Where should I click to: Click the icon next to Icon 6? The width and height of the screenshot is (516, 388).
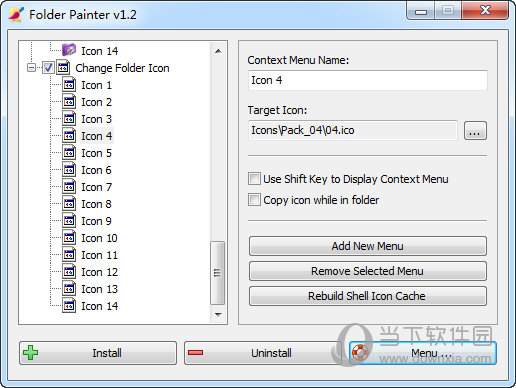tap(69, 170)
